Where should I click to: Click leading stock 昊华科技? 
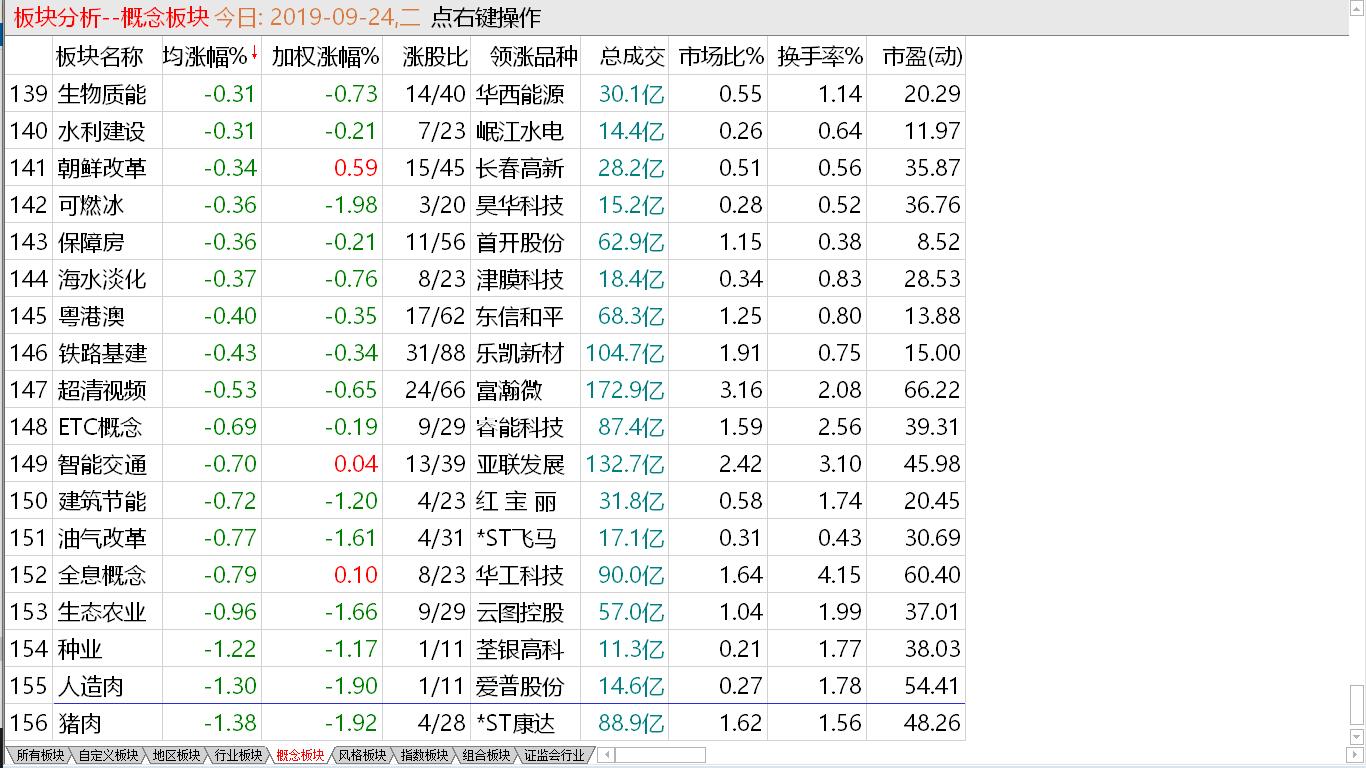coord(520,205)
